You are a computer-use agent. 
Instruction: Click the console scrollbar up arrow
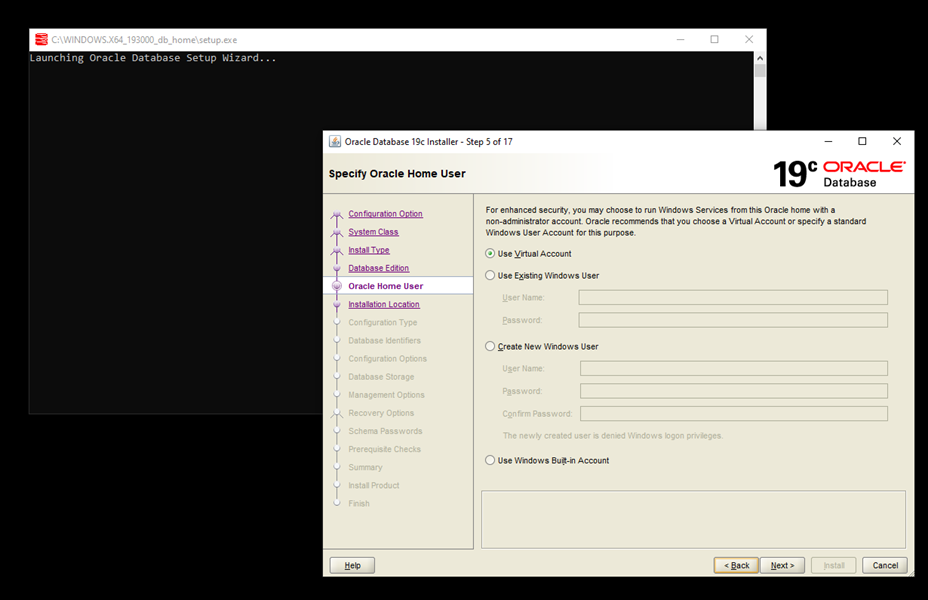click(760, 58)
